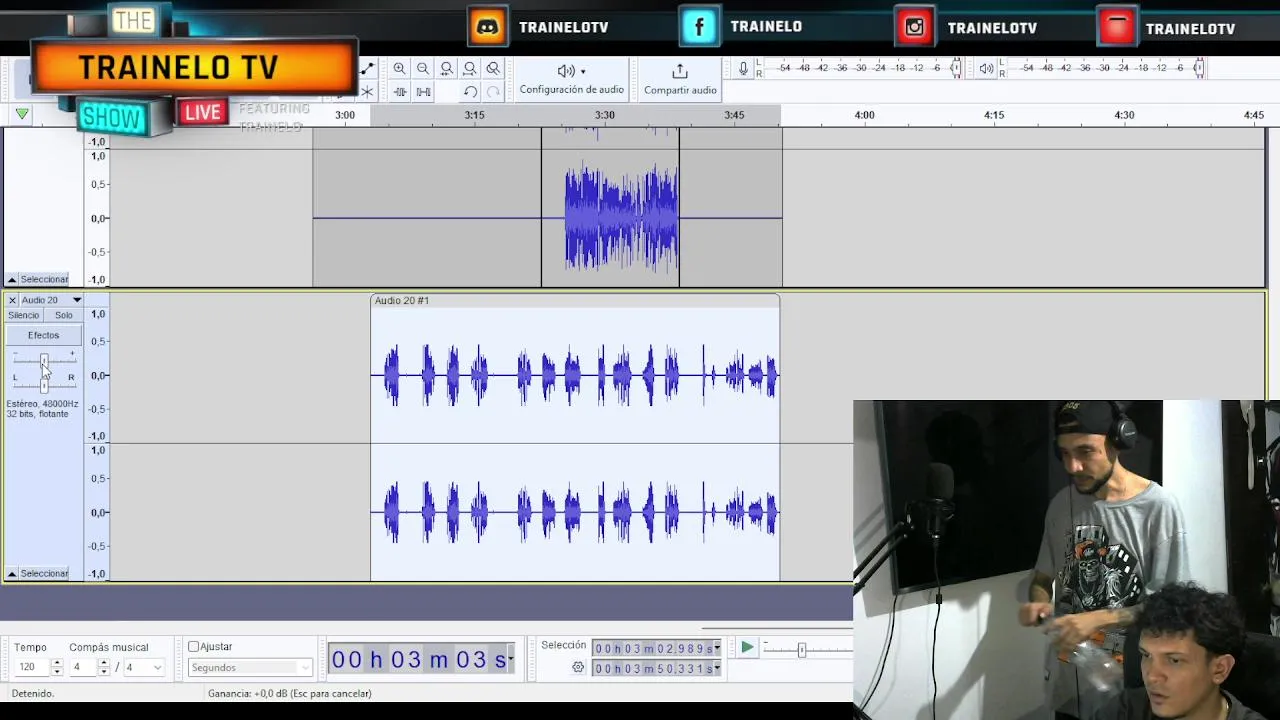This screenshot has width=1280, height=720.
Task: Click the Zoom In magnifier
Action: coord(399,69)
